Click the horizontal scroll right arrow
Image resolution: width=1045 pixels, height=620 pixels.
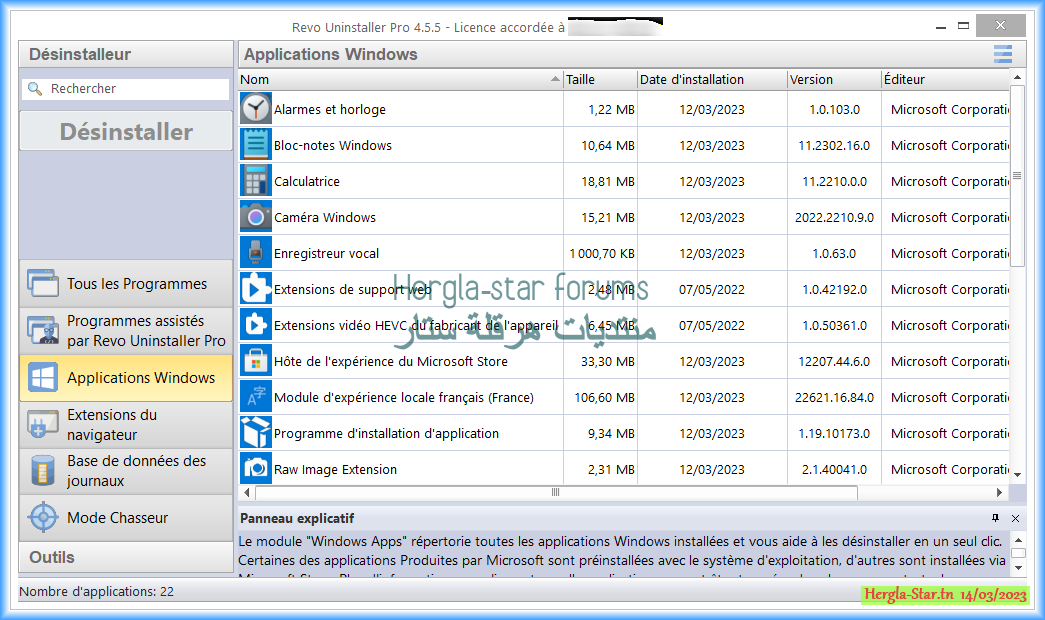[999, 493]
